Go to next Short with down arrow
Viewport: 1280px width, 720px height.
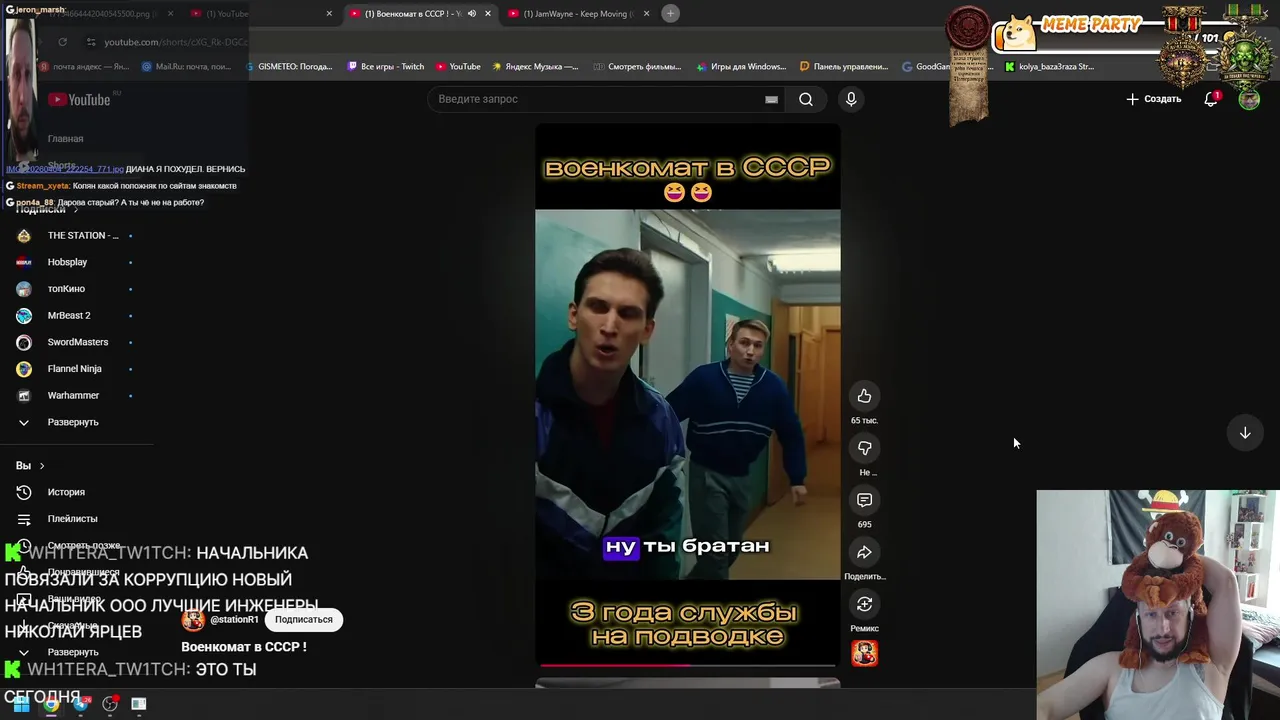pos(1245,433)
